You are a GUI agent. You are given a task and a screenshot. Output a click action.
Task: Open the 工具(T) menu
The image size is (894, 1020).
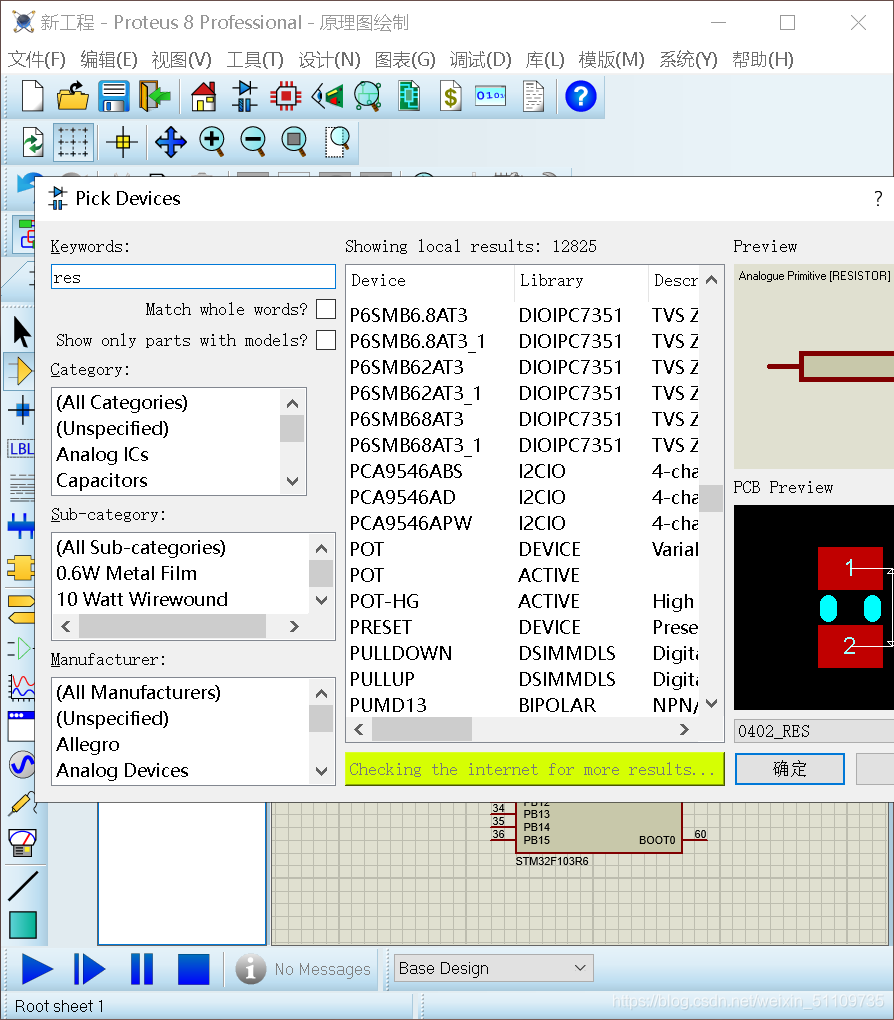pyautogui.click(x=254, y=60)
